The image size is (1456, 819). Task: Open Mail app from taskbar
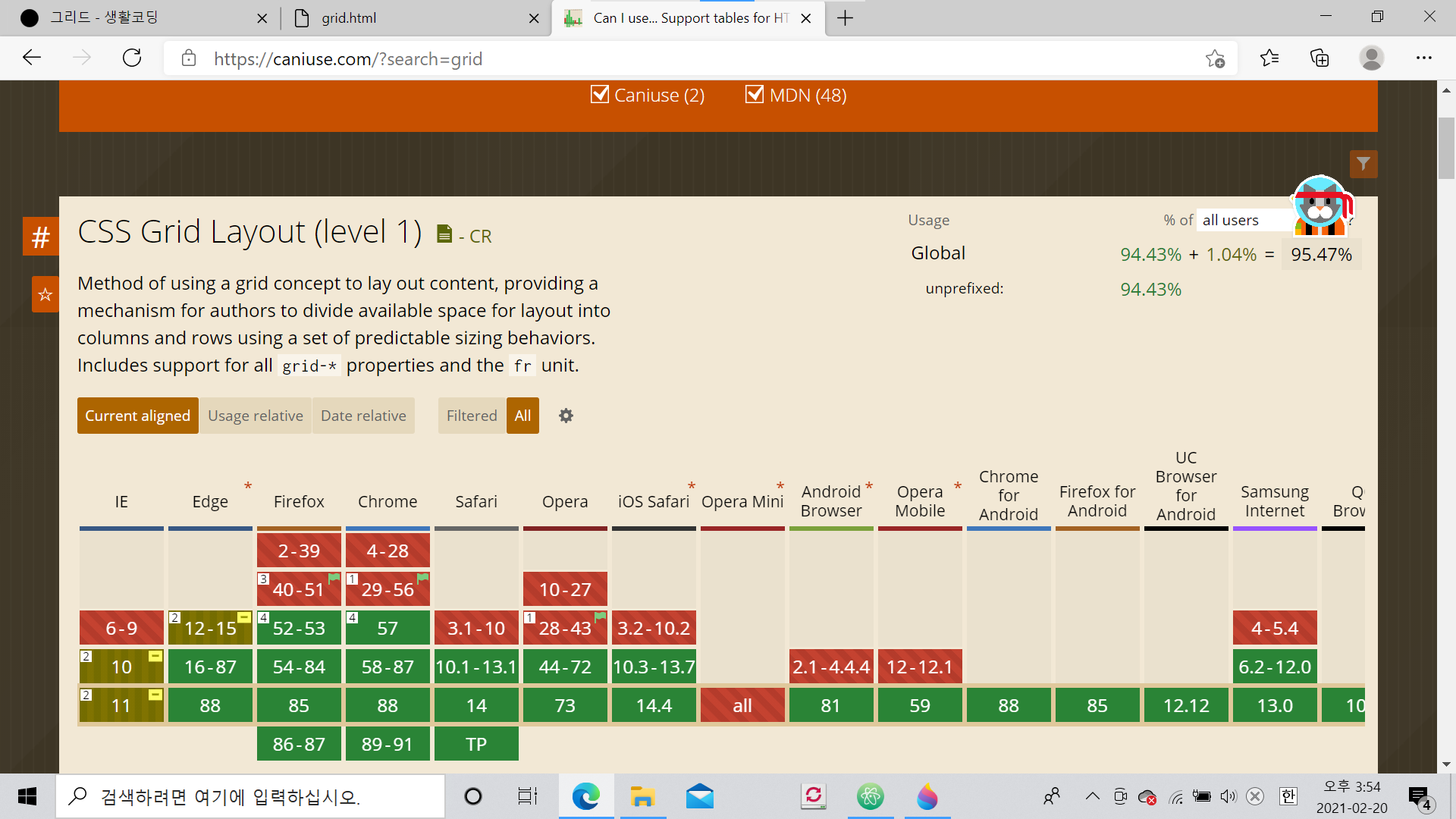click(699, 796)
